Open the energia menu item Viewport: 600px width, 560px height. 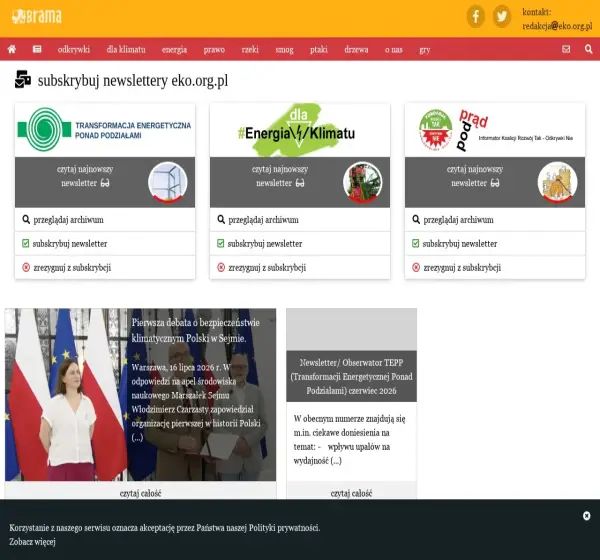174,50
